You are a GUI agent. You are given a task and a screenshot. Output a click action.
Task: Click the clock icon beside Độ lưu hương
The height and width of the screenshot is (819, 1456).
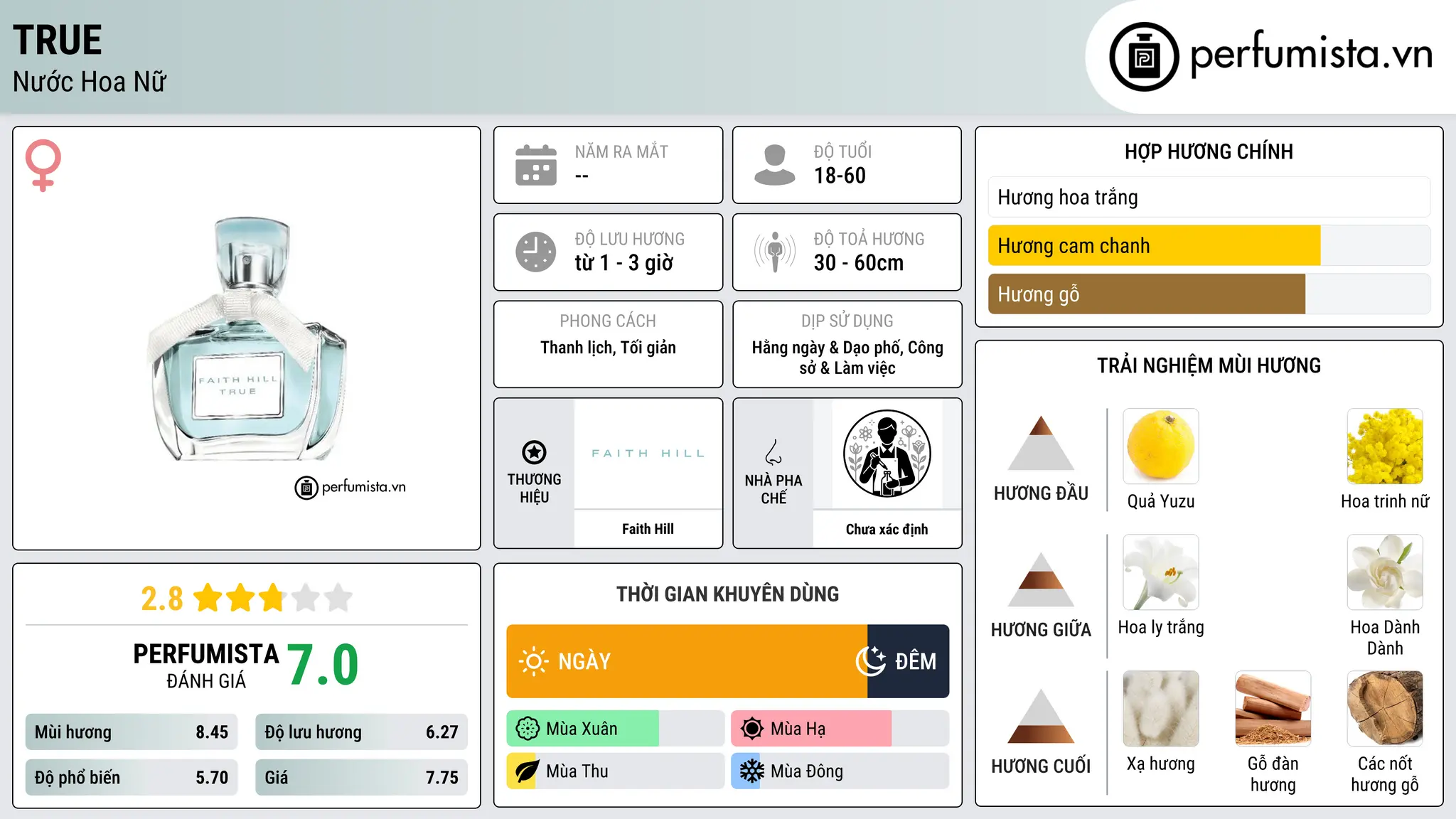point(536,252)
